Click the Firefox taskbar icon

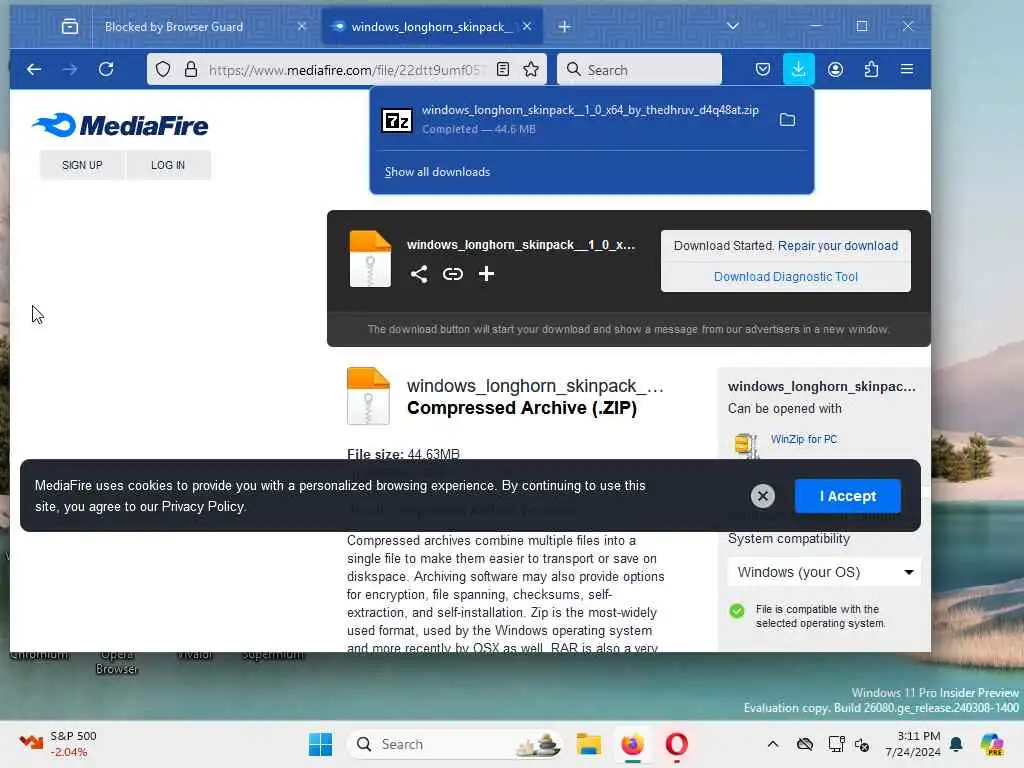tap(632, 744)
